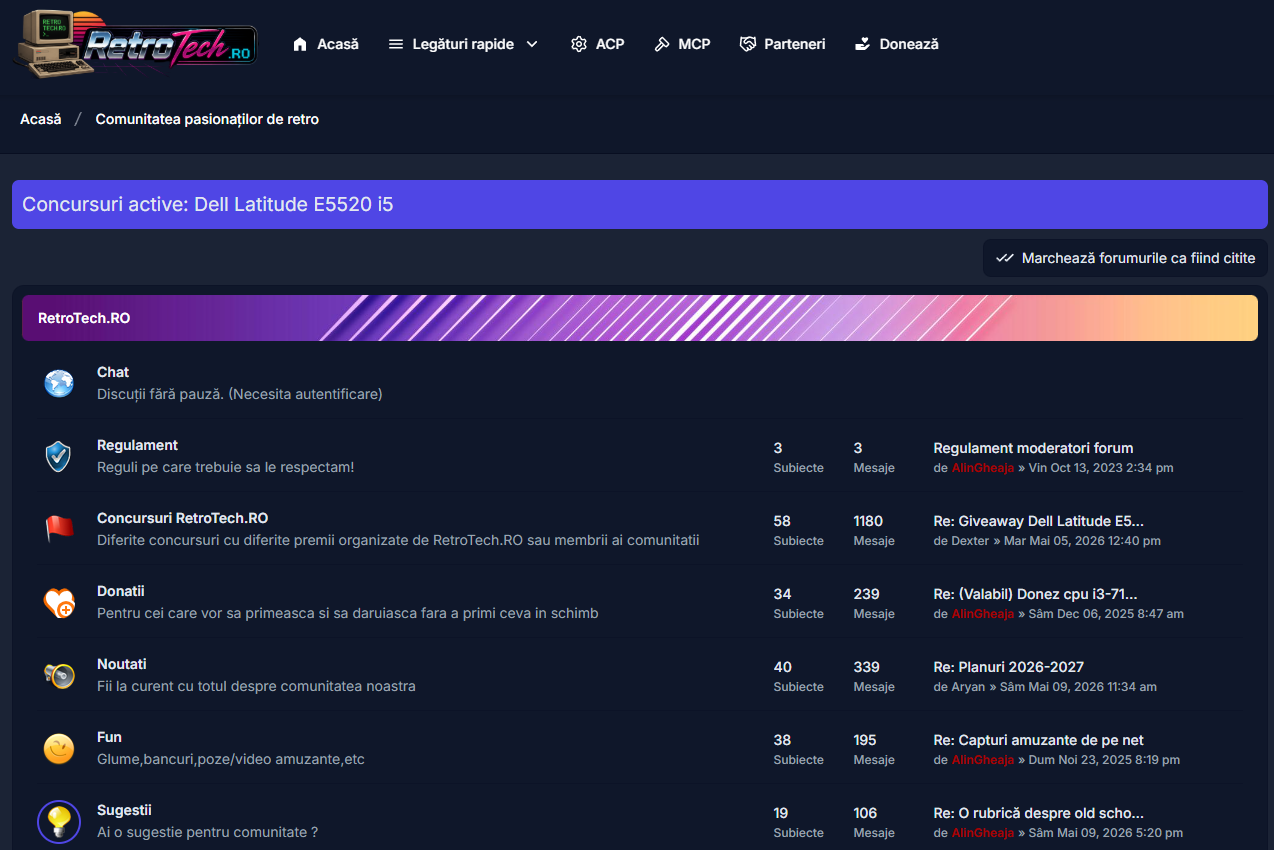The image size is (1274, 850).
Task: Click description 'Ai o sugestie pentru comunitate ?'
Action: (x=207, y=832)
